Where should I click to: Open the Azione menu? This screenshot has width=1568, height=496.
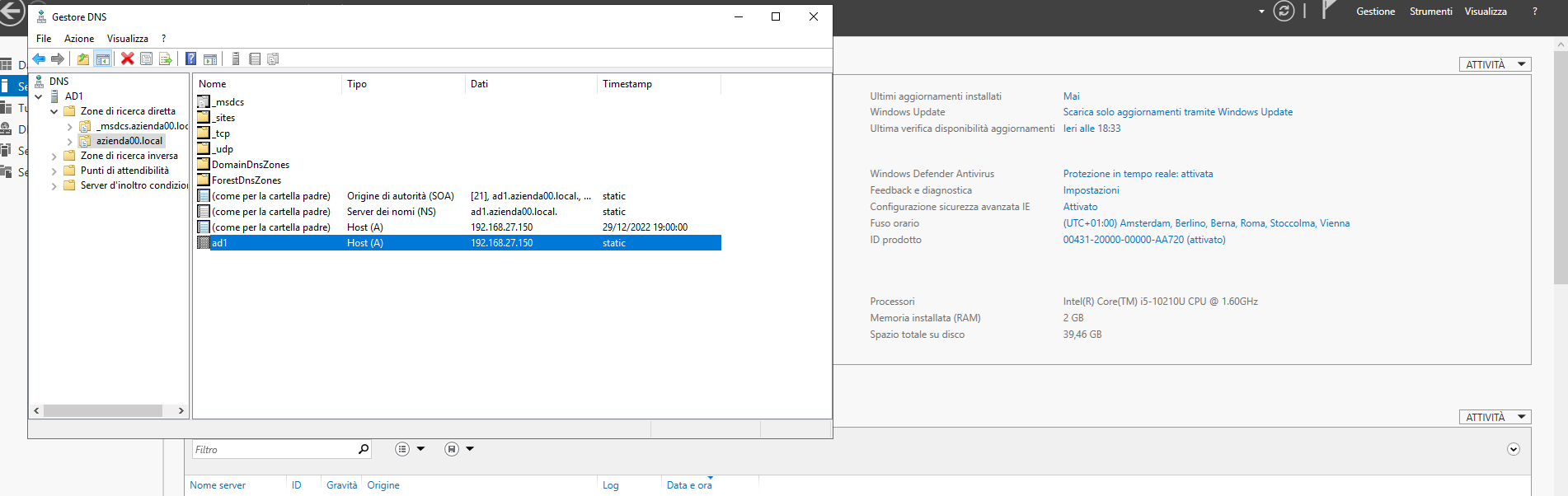tap(79, 39)
